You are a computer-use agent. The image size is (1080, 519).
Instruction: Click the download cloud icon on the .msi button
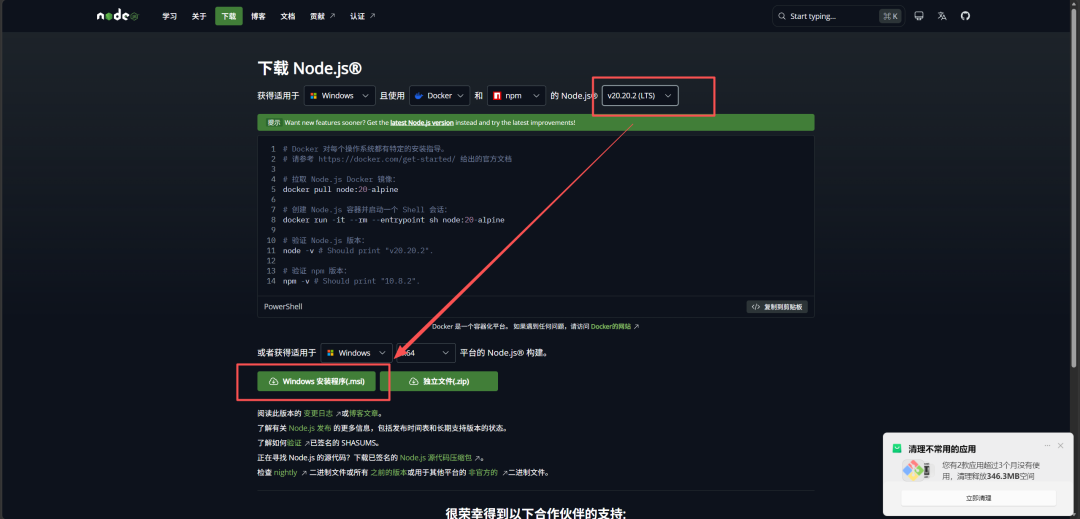coord(273,381)
